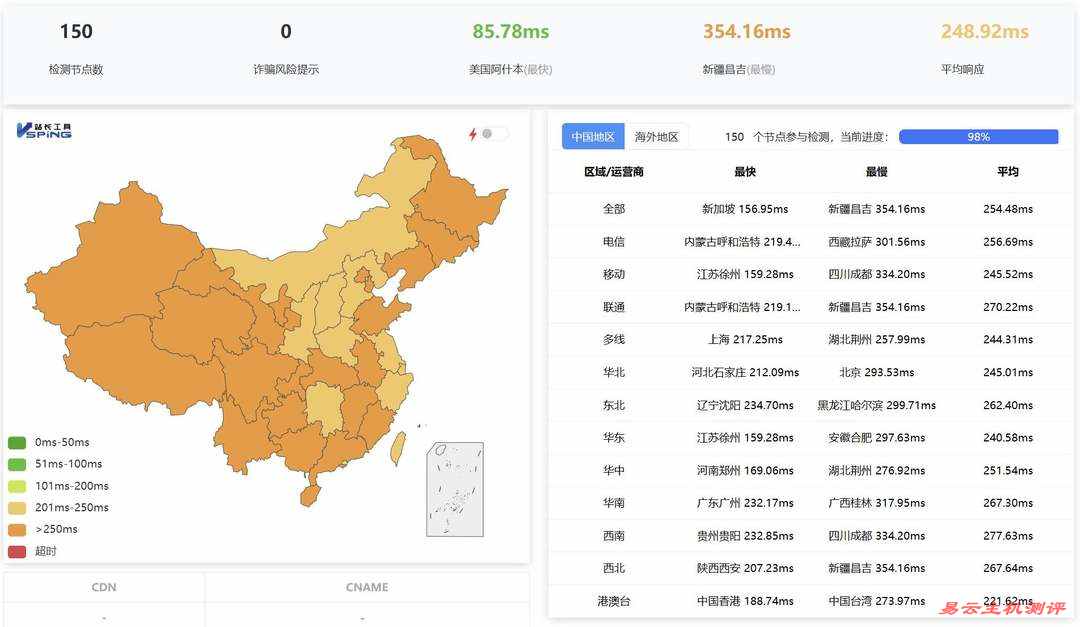Viewport: 1080px width, 627px height.
Task: Click the 0ms-50ms dark green legend swatch
Action: pyautogui.click(x=17, y=442)
